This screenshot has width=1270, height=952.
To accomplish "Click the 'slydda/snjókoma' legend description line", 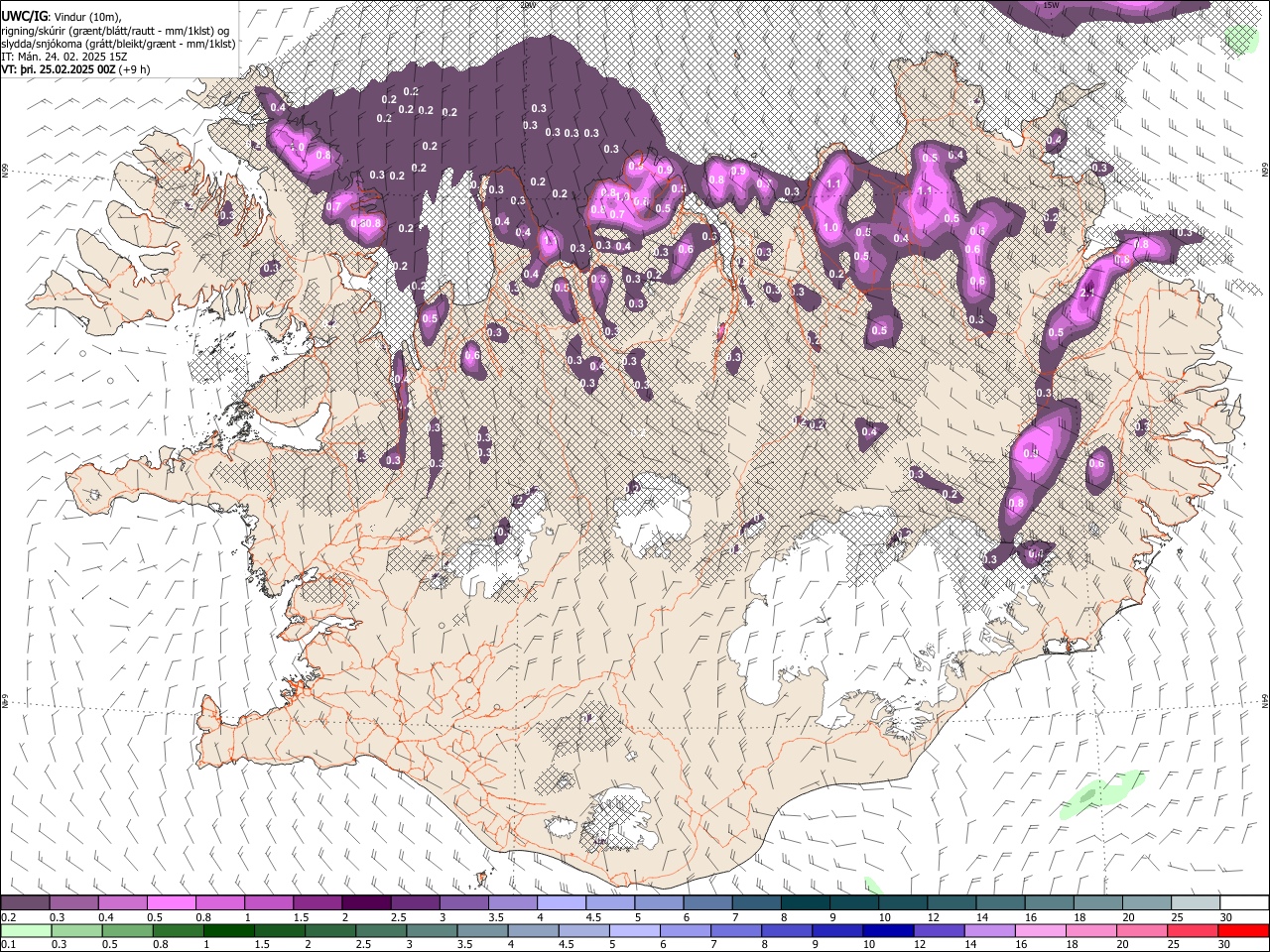I will 118,44.
